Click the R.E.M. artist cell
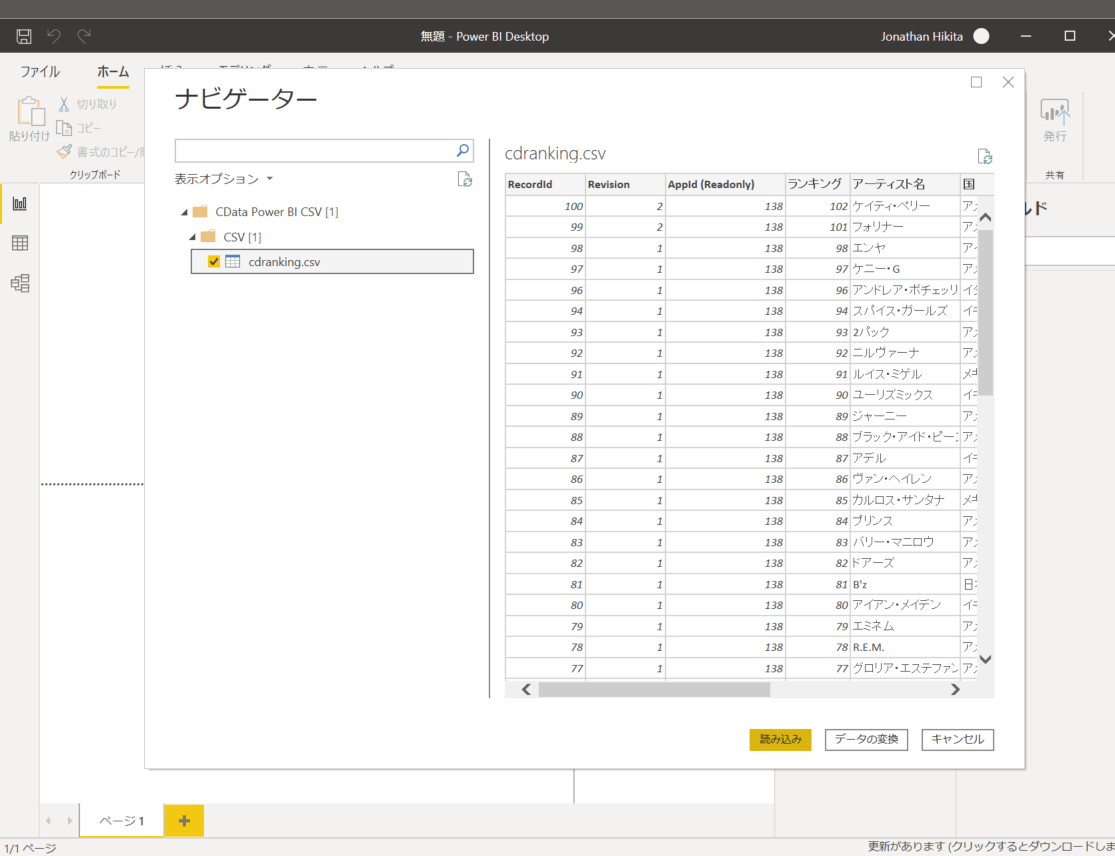 point(905,648)
